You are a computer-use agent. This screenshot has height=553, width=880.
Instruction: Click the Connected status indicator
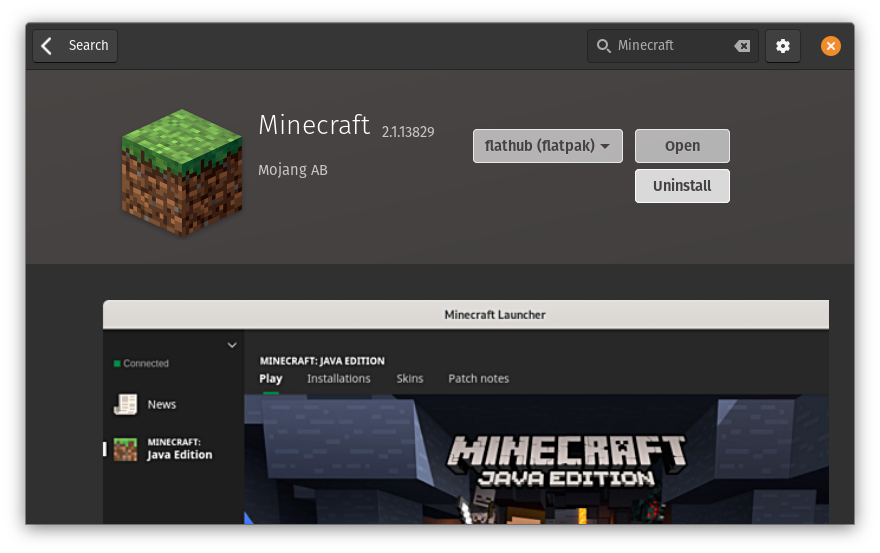[x=141, y=363]
